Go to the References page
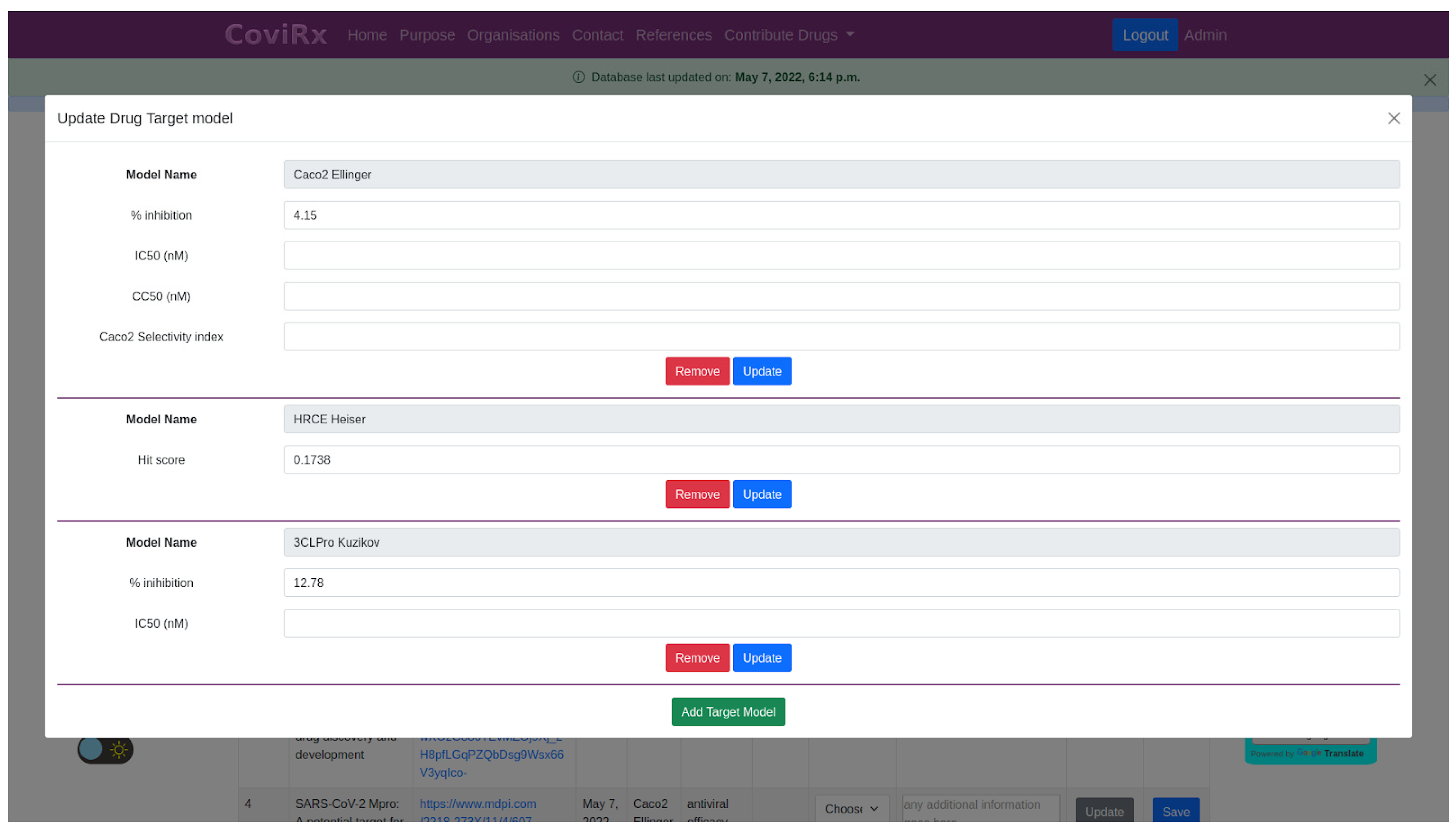 tap(673, 35)
